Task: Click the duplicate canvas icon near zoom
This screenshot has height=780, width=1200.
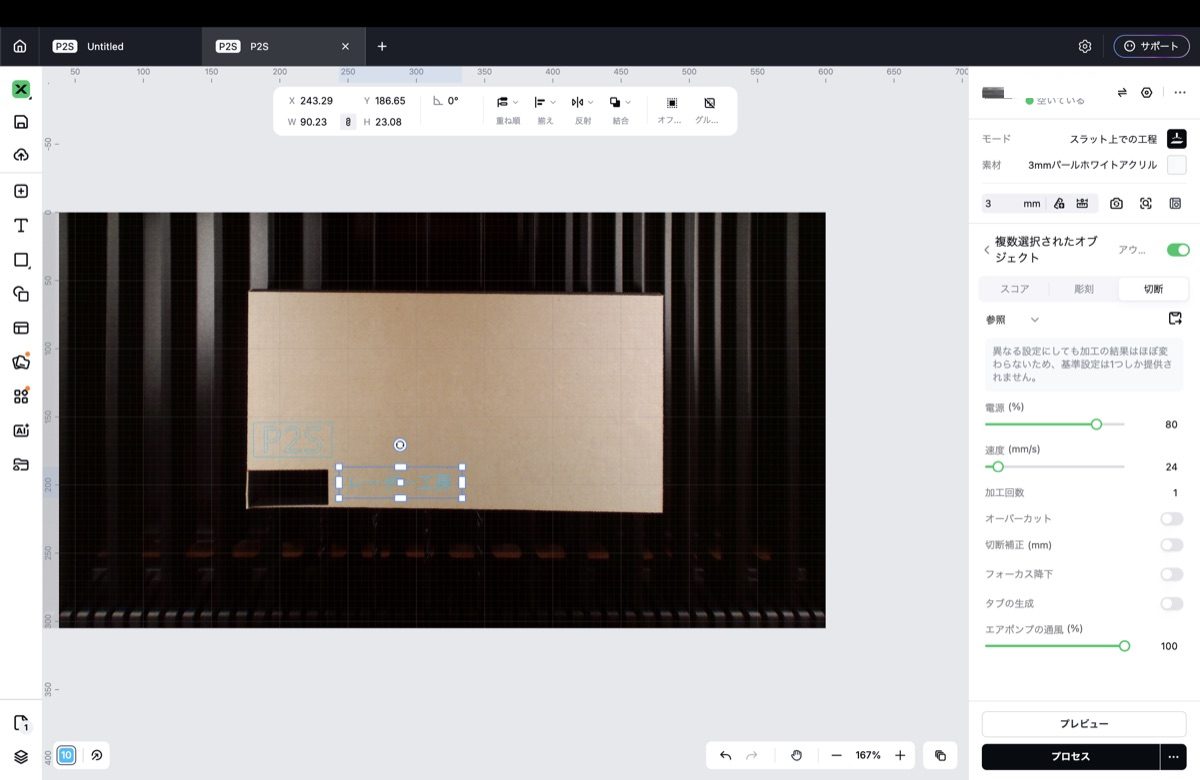Action: pyautogui.click(x=940, y=755)
